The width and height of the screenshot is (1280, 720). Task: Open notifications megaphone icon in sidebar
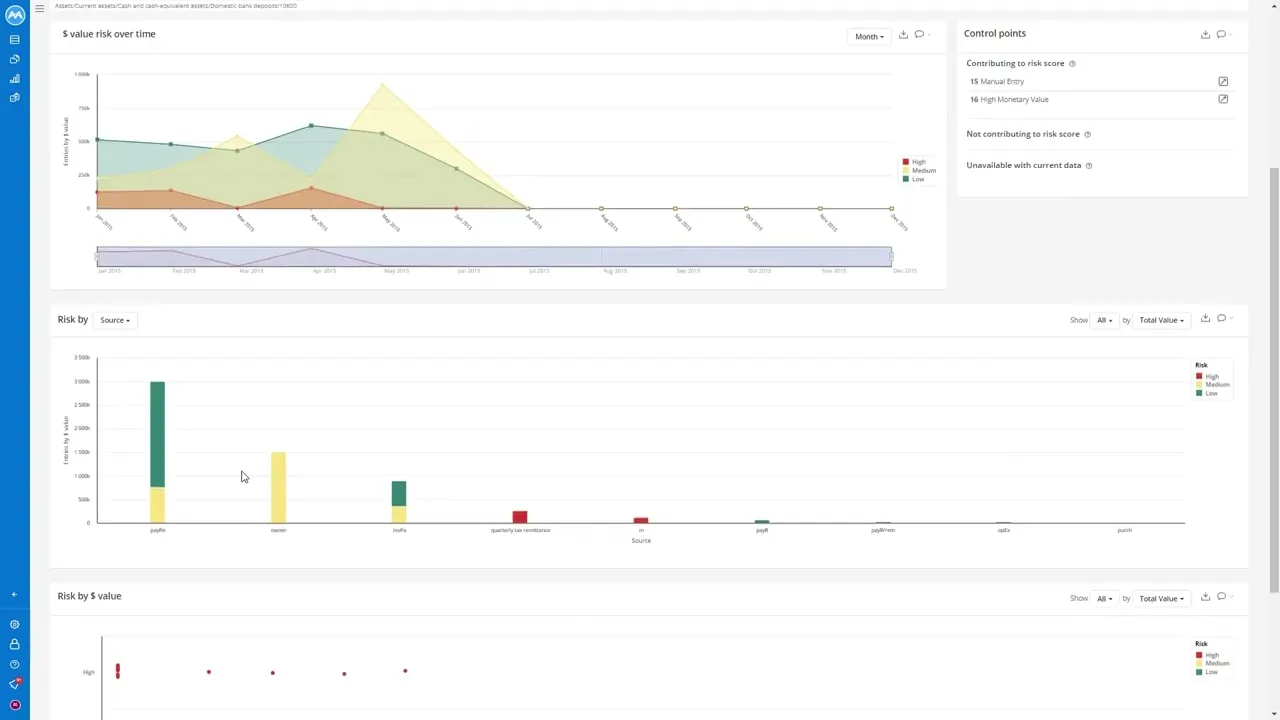[14, 684]
